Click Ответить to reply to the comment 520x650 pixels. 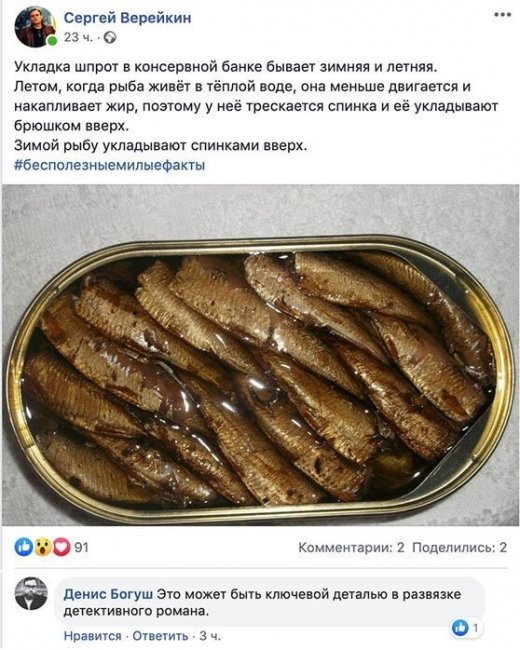pyautogui.click(x=160, y=636)
